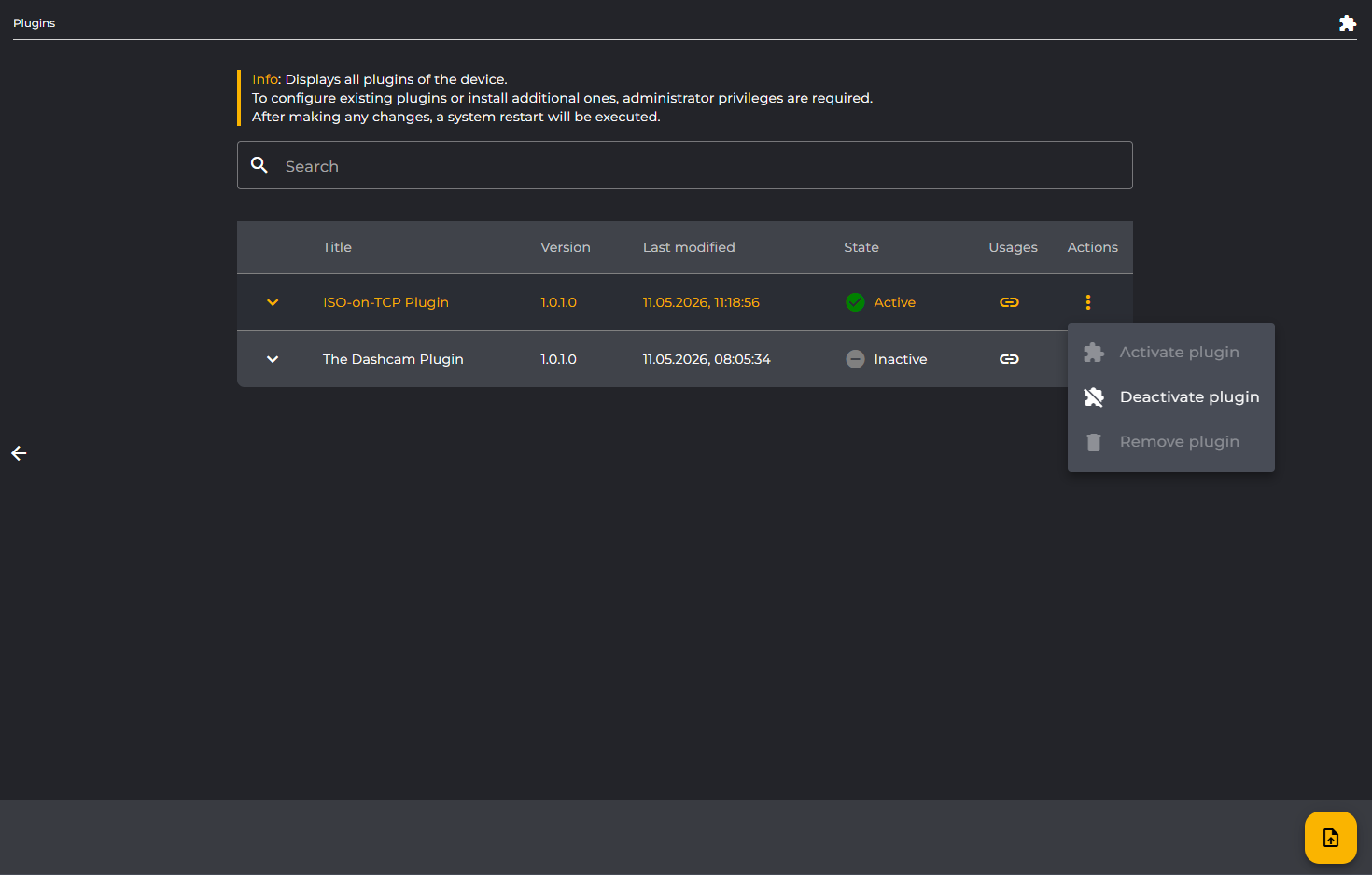This screenshot has width=1372, height=875.
Task: Click the State column header
Action: click(861, 247)
